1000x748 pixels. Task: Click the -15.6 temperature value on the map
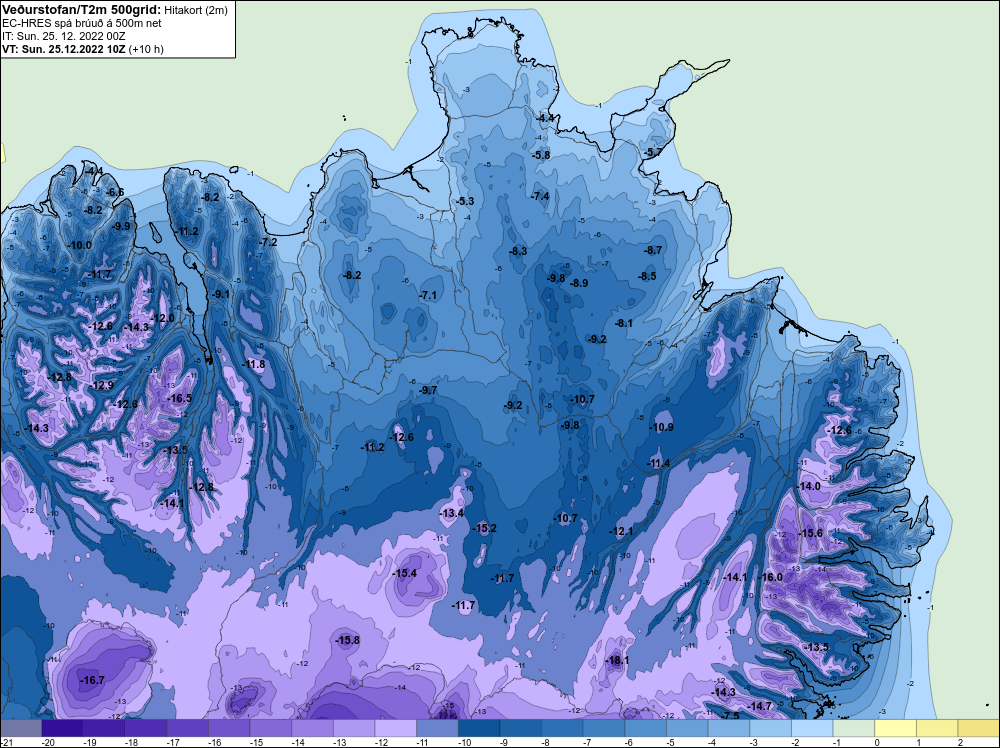click(811, 533)
